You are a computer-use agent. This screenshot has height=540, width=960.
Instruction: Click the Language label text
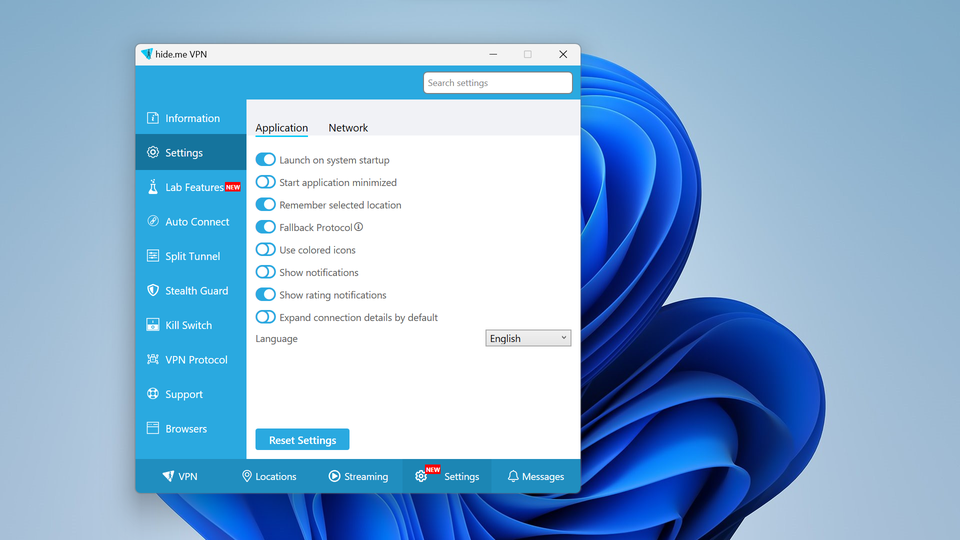[276, 339]
